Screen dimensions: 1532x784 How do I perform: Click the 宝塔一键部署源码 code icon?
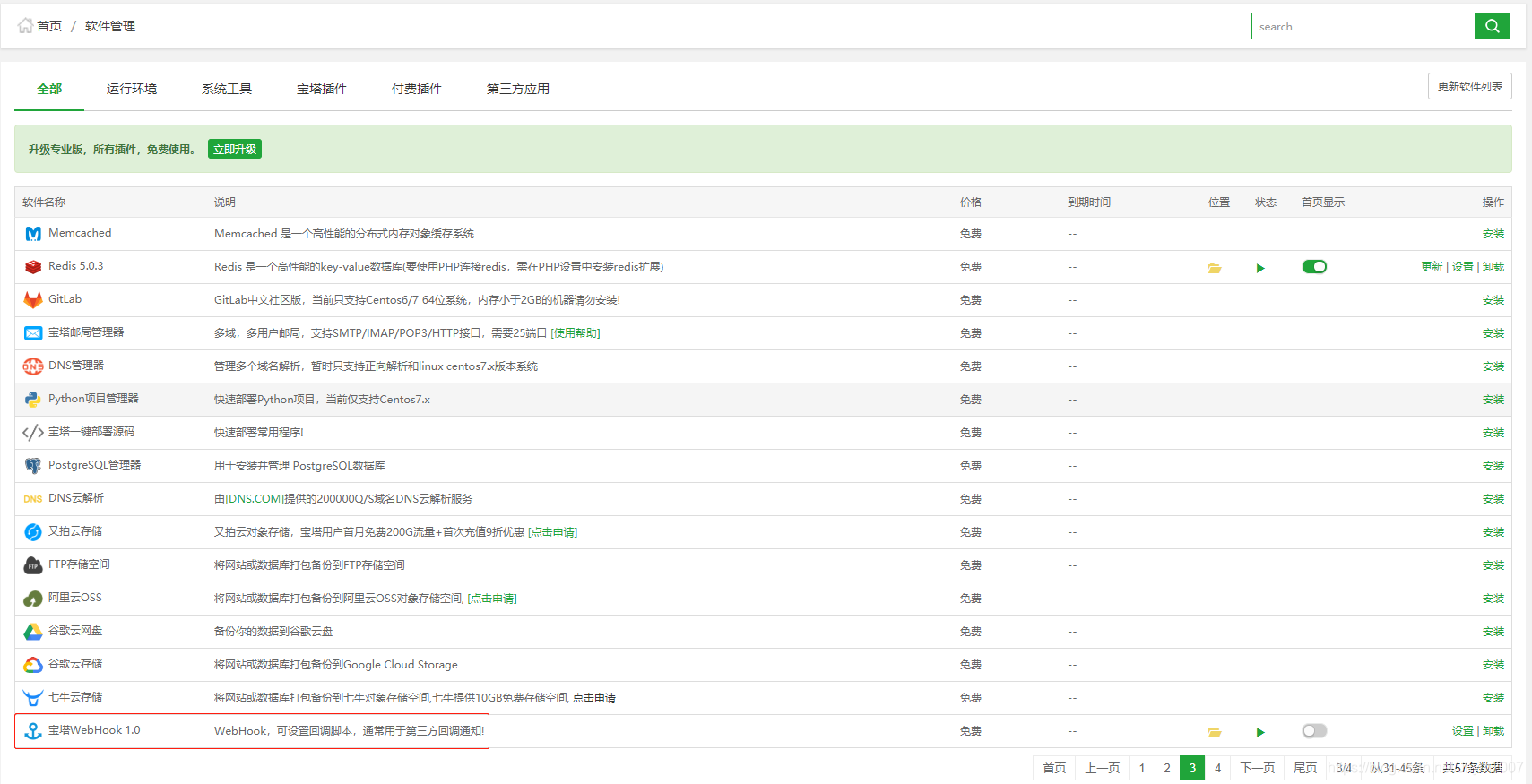pos(33,433)
